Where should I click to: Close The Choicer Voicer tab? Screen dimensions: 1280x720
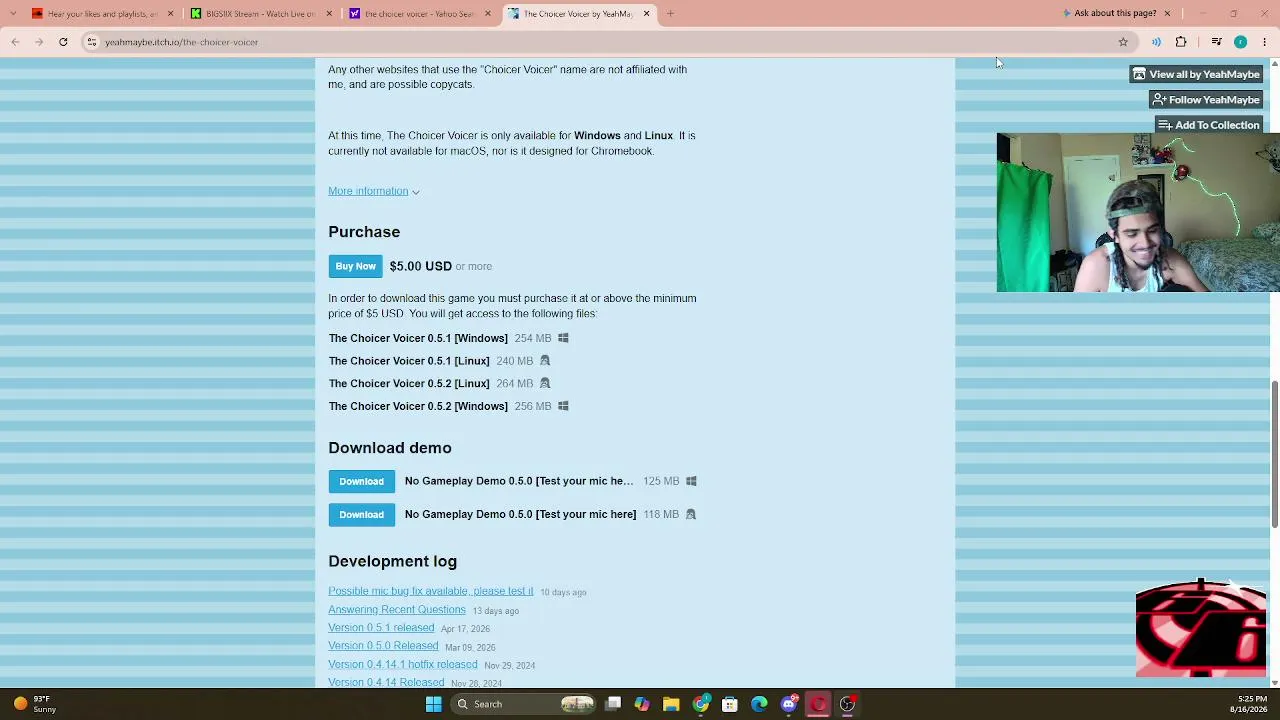pyautogui.click(x=646, y=14)
